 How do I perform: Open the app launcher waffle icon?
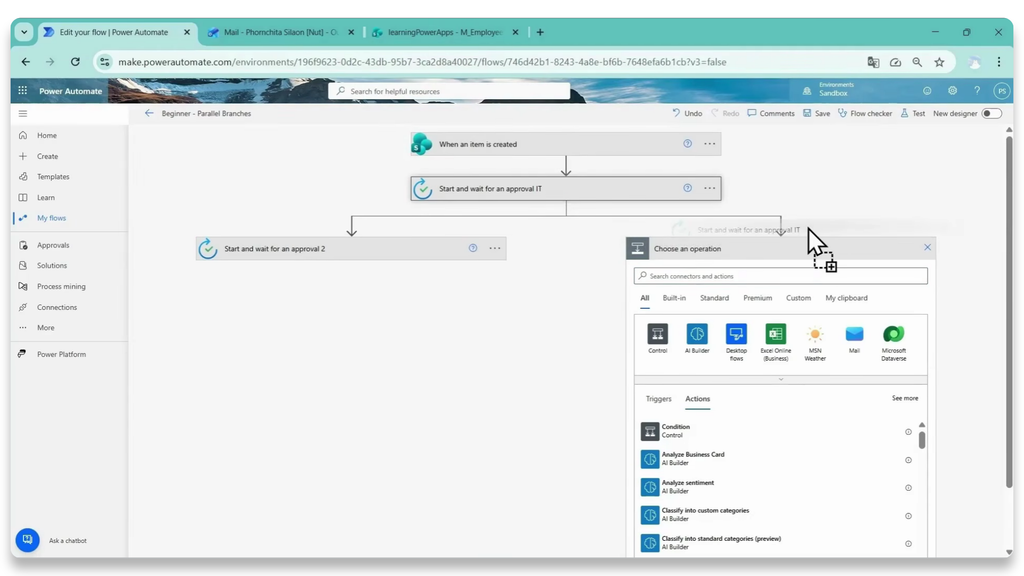[x=23, y=91]
